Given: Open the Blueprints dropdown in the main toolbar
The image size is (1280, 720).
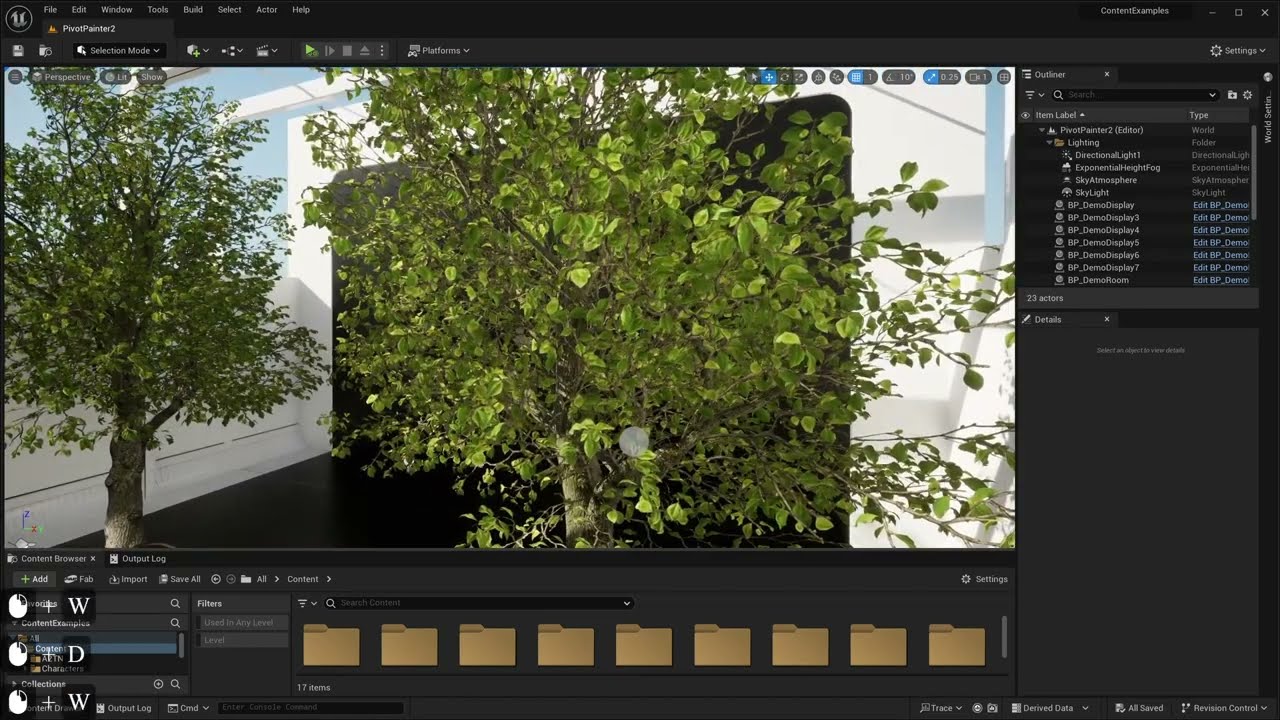Looking at the screenshot, I should point(232,50).
